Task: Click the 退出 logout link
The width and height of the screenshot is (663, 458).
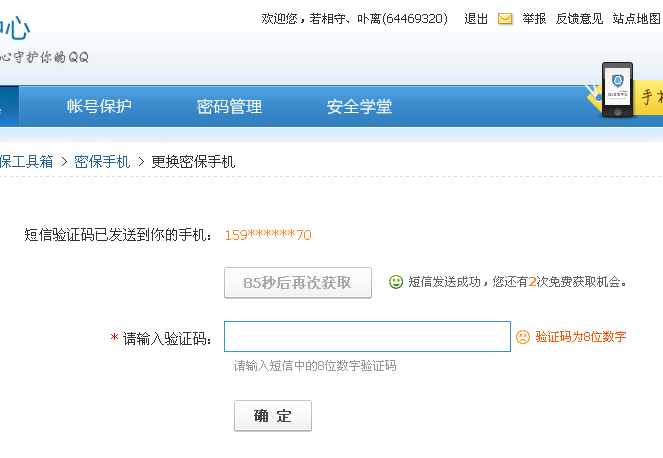Action: tap(476, 19)
